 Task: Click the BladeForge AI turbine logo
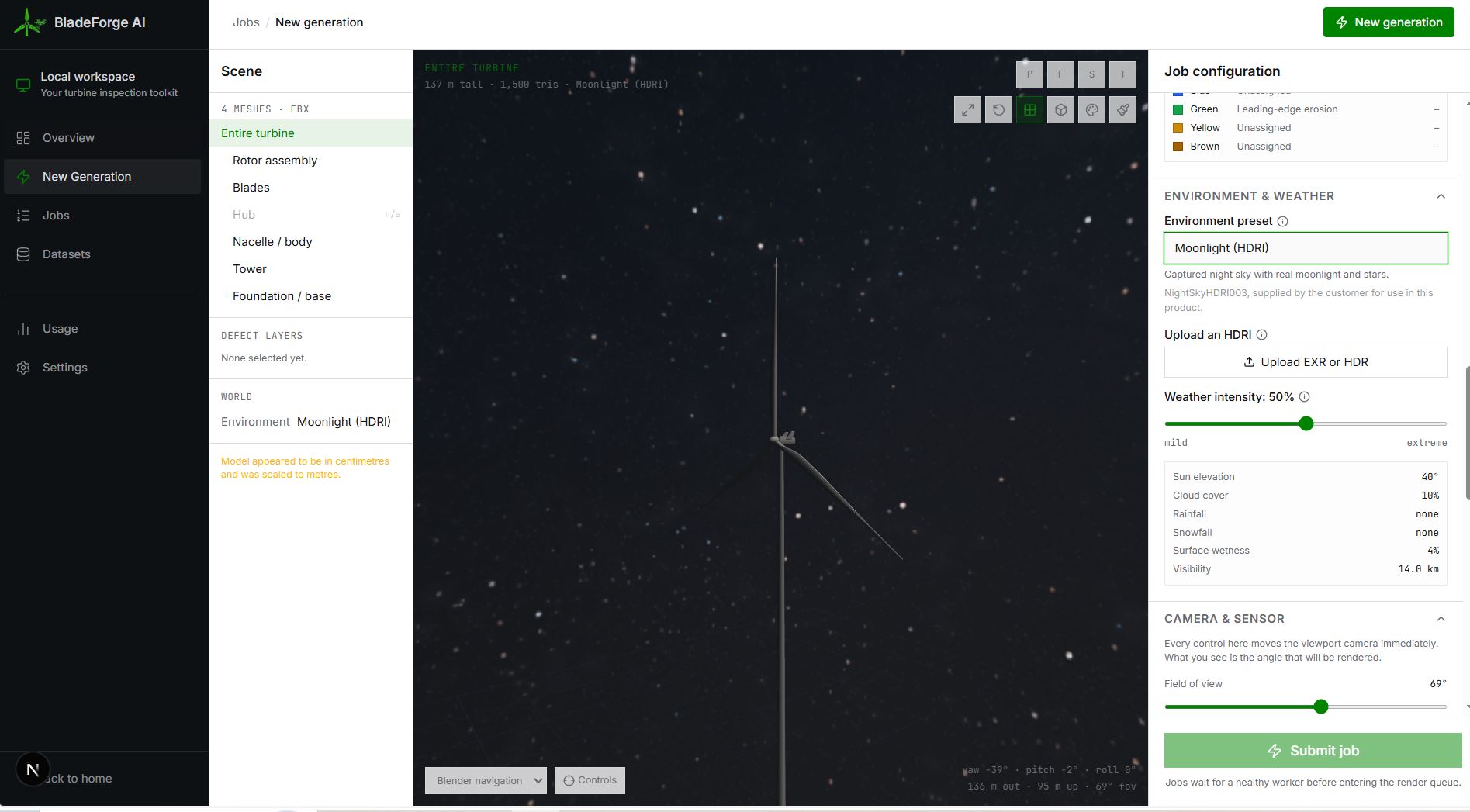tap(29, 22)
